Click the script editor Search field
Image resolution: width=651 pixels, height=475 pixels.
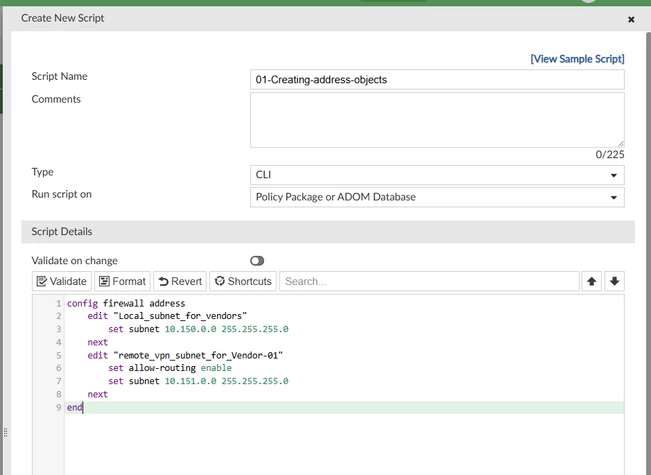(x=429, y=282)
